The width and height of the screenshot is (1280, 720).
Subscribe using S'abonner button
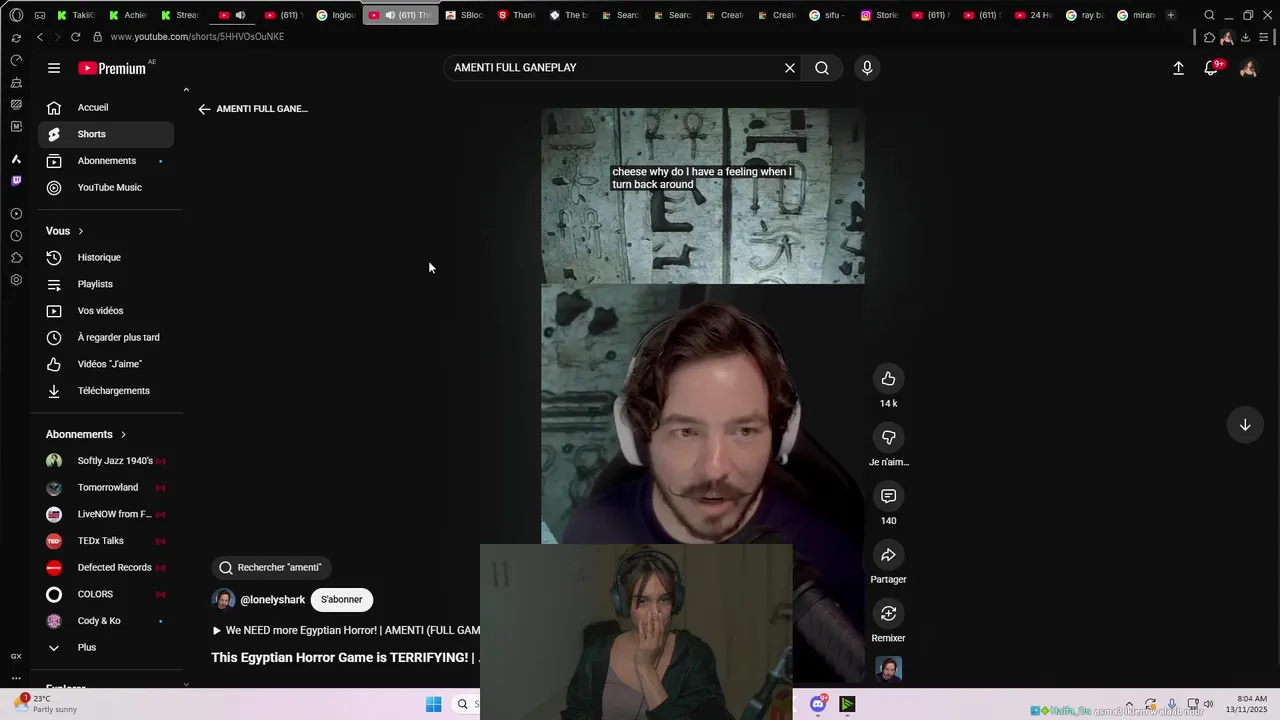(x=341, y=600)
